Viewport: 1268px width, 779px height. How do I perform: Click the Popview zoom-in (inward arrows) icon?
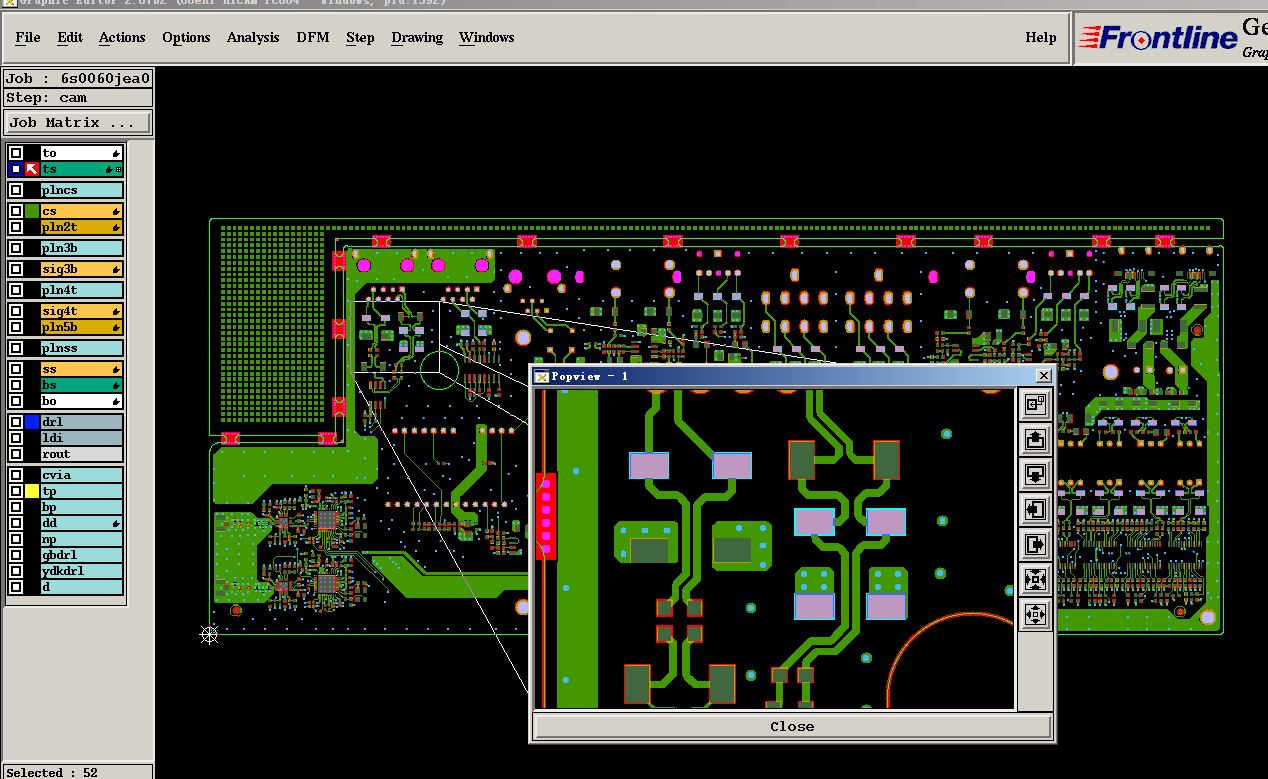pyautogui.click(x=1035, y=579)
